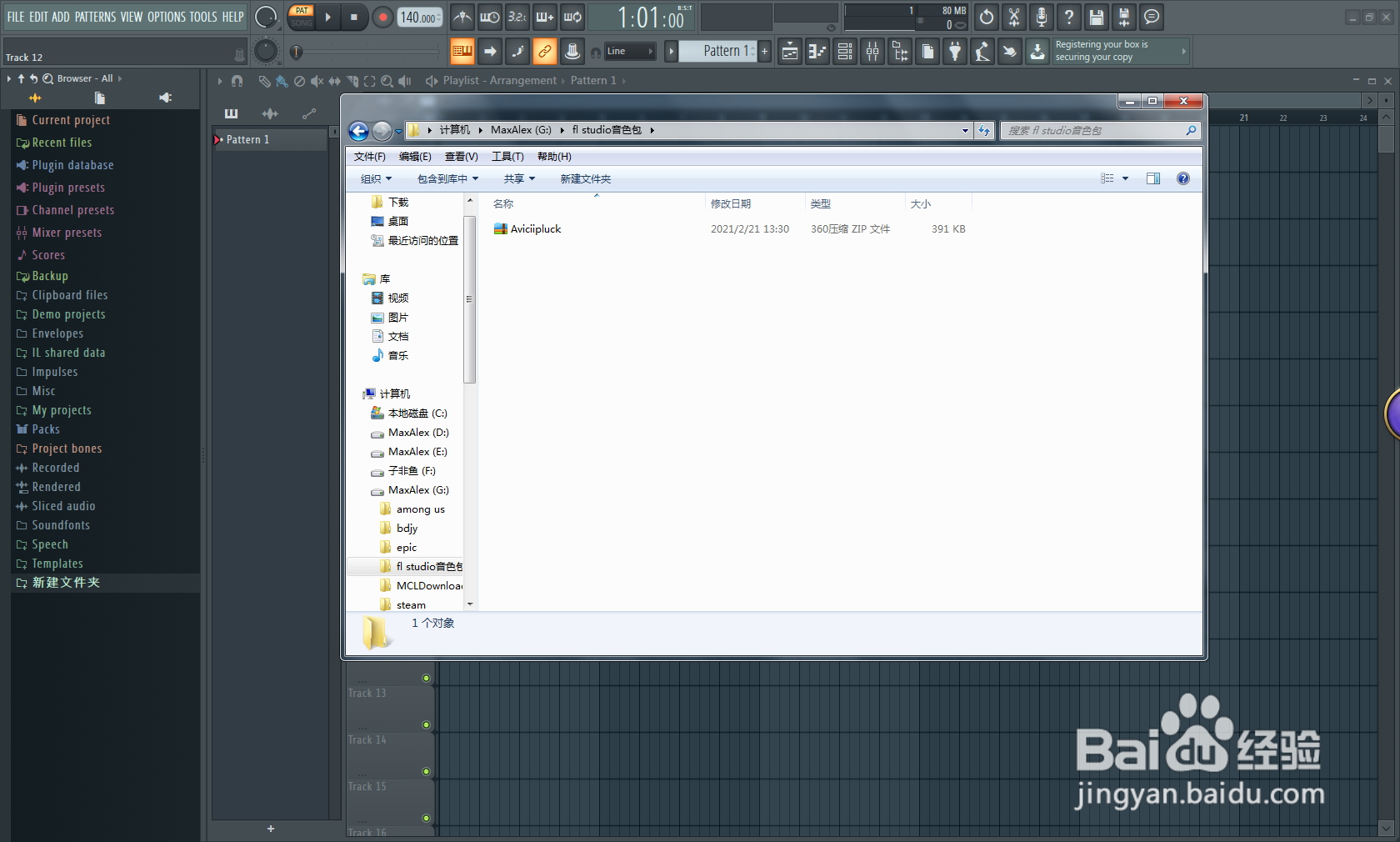Toggle playlist magnet snap icon
This screenshot has height=842, width=1400.
pyautogui.click(x=237, y=81)
